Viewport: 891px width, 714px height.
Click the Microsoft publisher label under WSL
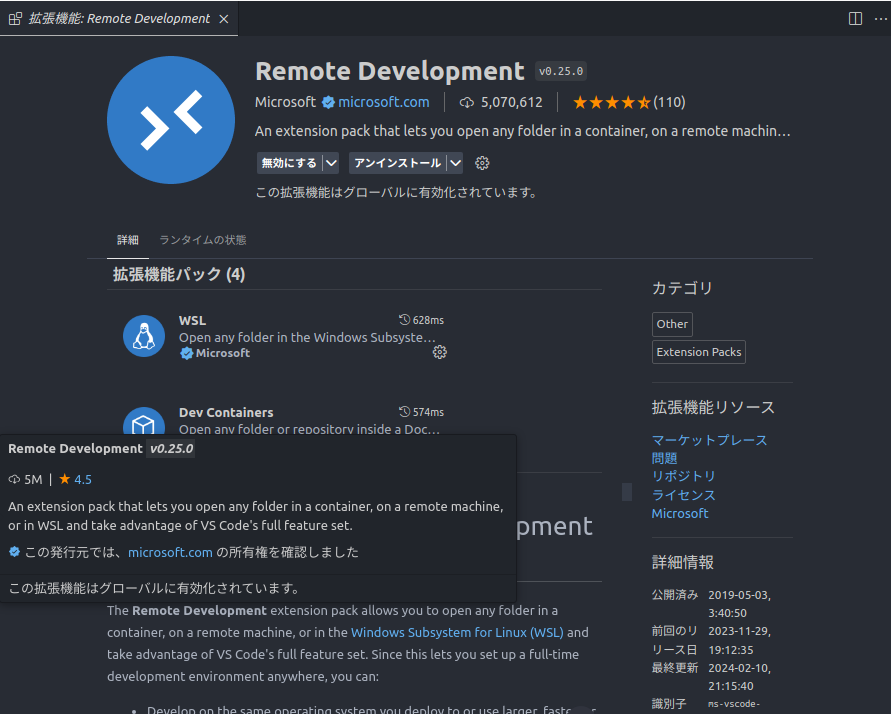223,353
